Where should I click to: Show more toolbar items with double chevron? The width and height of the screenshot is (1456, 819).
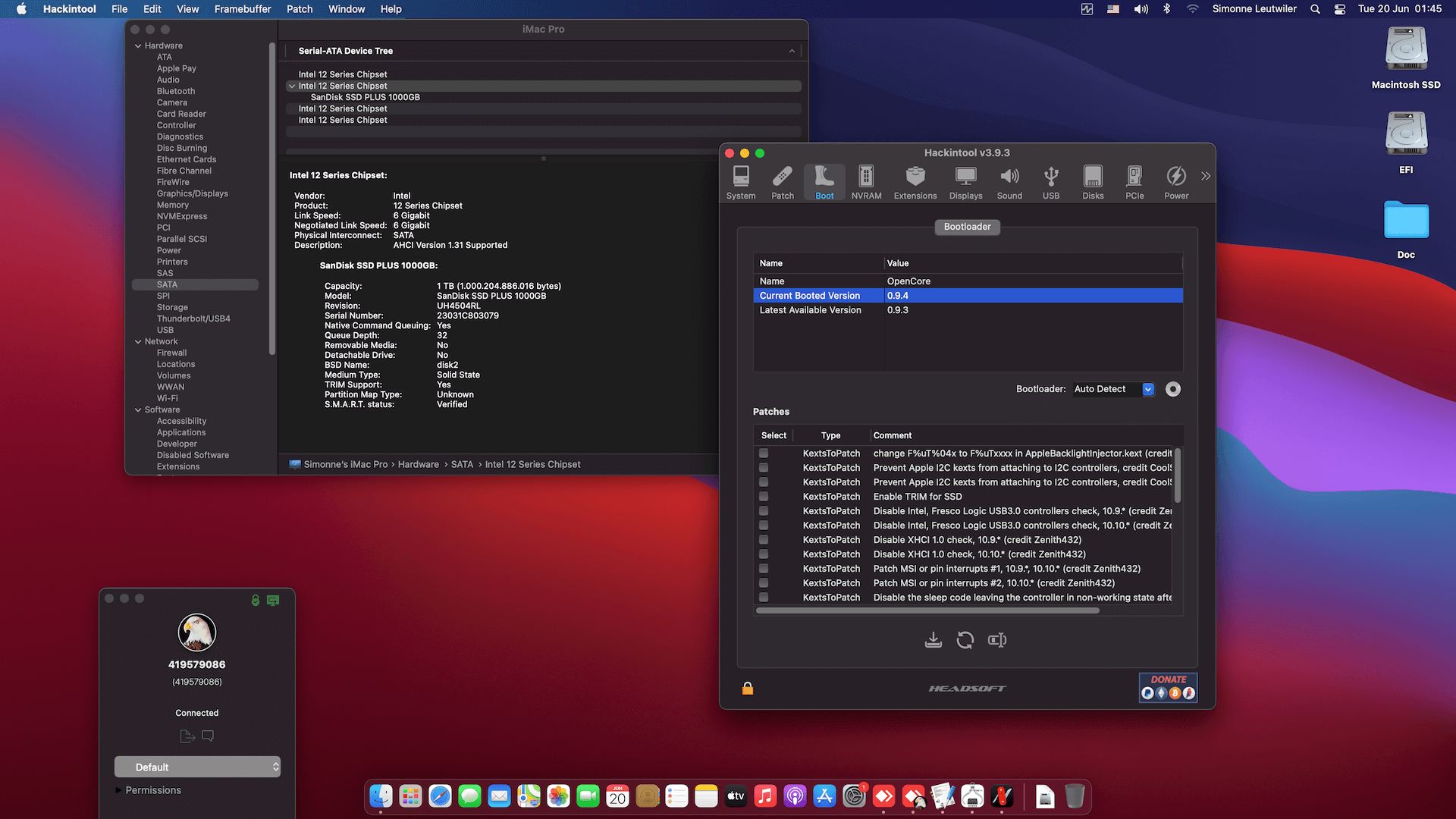pyautogui.click(x=1206, y=176)
